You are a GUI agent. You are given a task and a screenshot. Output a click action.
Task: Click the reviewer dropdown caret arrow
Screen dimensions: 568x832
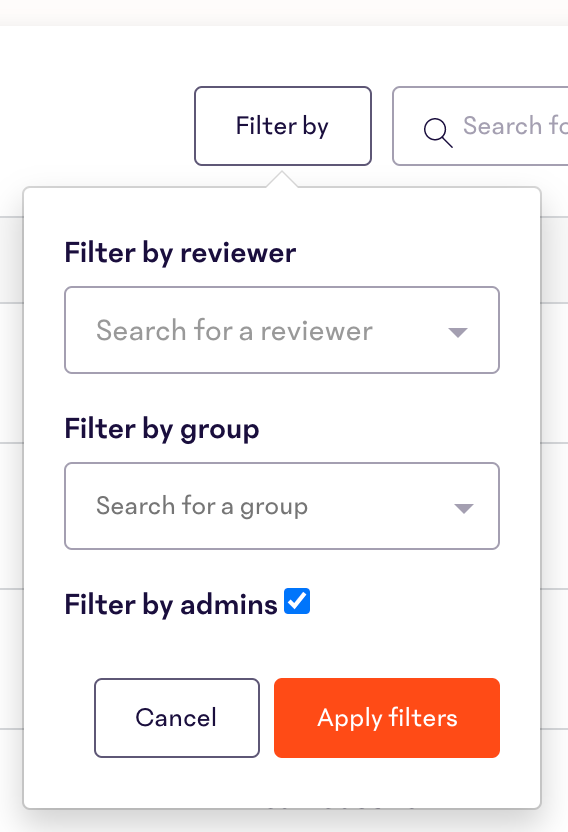pyautogui.click(x=458, y=333)
